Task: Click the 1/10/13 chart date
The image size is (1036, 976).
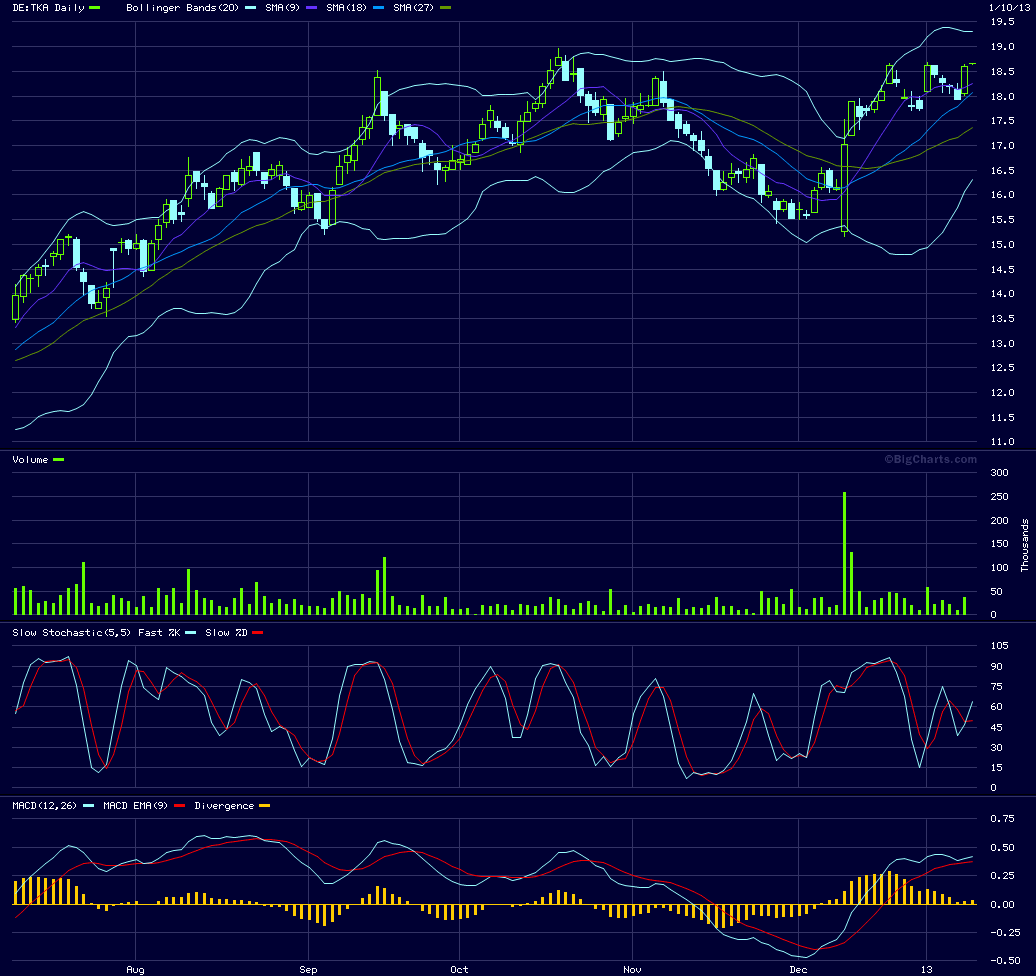Action: [1010, 8]
